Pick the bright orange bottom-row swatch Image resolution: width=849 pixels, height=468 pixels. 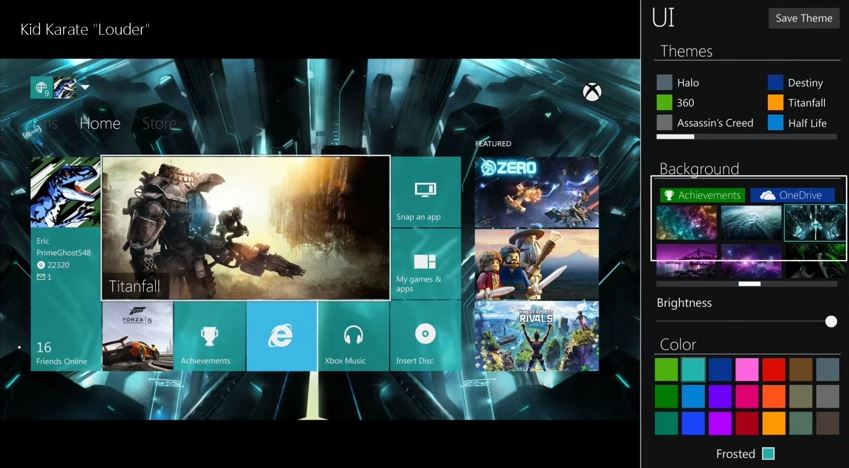pos(774,423)
